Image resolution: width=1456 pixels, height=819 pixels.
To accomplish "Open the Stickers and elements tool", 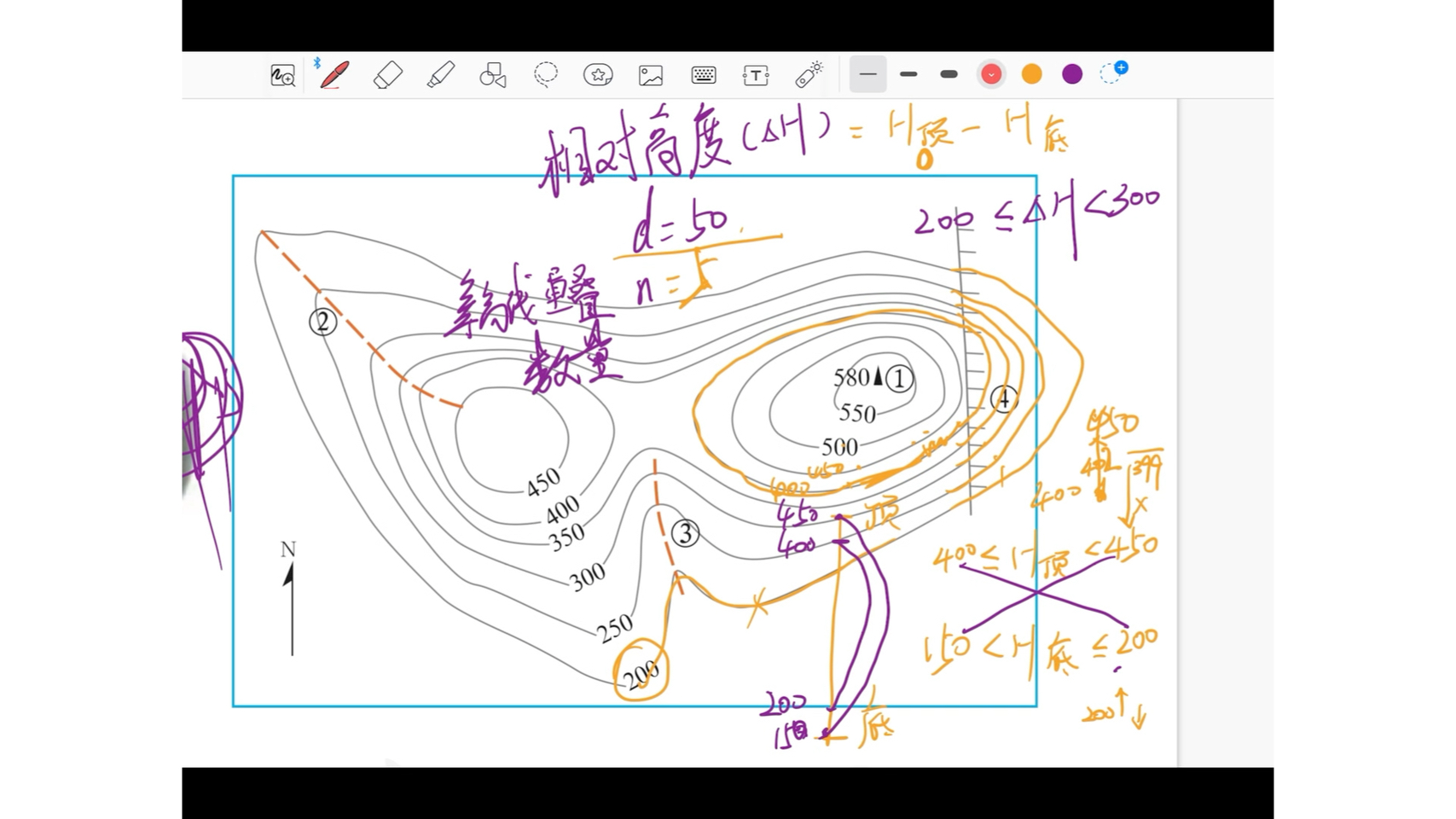I will [598, 75].
